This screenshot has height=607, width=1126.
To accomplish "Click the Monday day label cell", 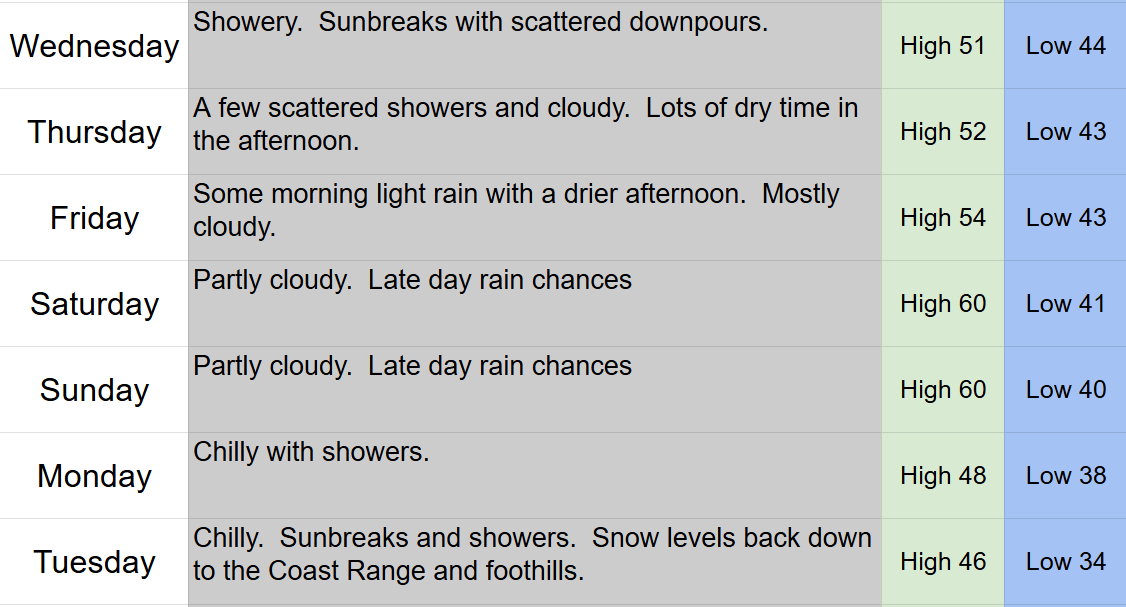I will (x=94, y=476).
